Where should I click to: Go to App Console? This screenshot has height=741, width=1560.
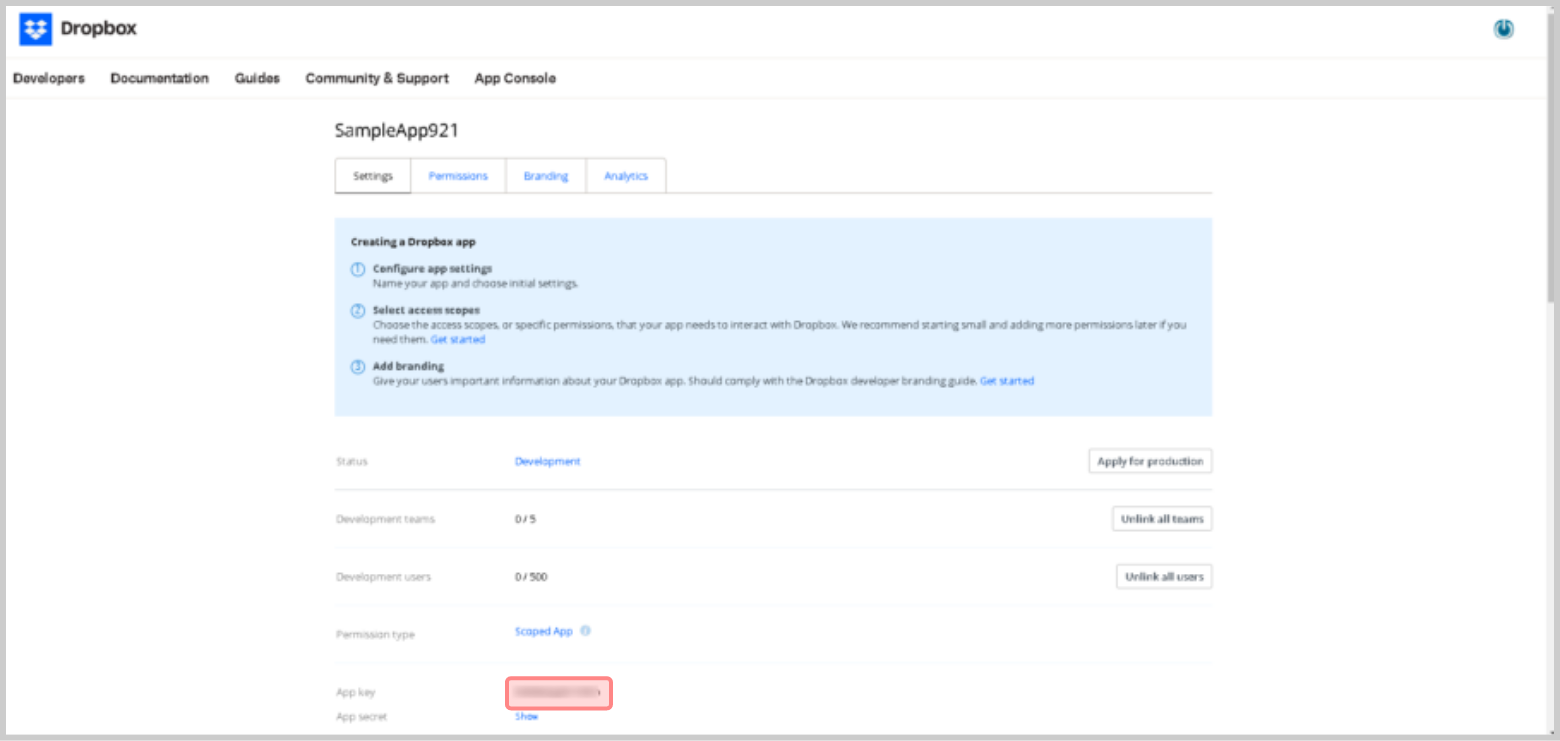coord(515,78)
